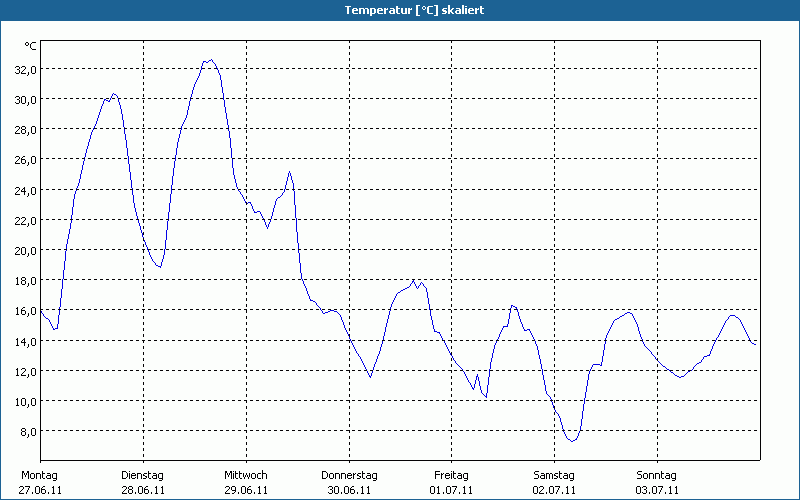Image resolution: width=800 pixels, height=500 pixels.
Task: Select the 14,0 axis value
Action: click(26, 342)
